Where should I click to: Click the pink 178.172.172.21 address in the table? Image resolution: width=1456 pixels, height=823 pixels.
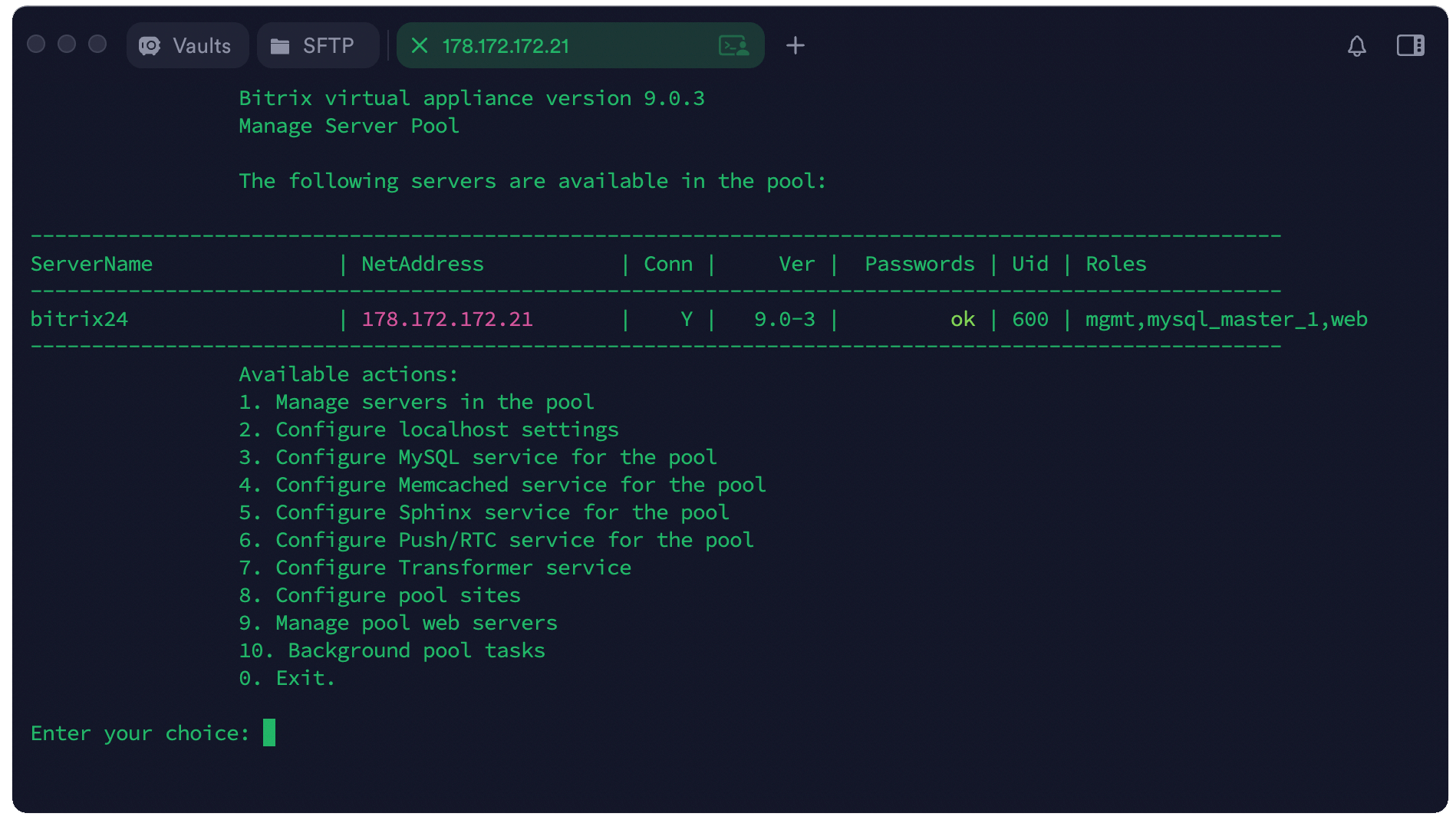447,319
